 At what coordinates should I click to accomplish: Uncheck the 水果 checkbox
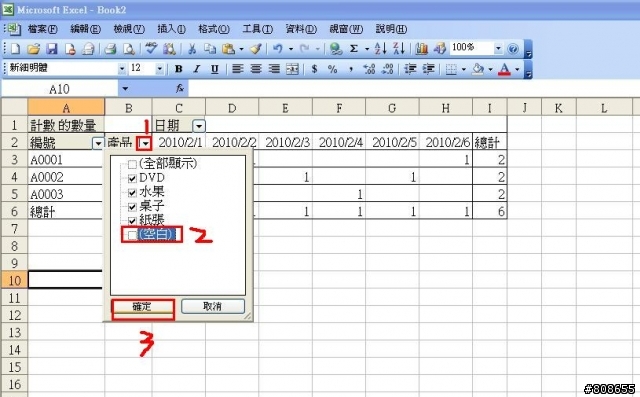(132, 193)
